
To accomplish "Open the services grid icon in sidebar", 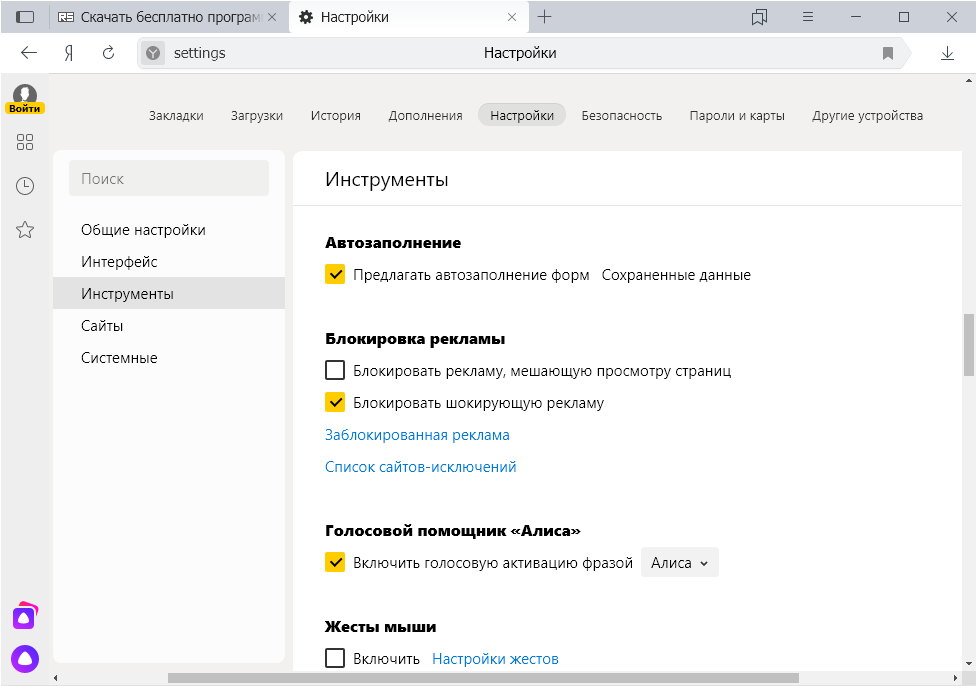I will pyautogui.click(x=25, y=142).
